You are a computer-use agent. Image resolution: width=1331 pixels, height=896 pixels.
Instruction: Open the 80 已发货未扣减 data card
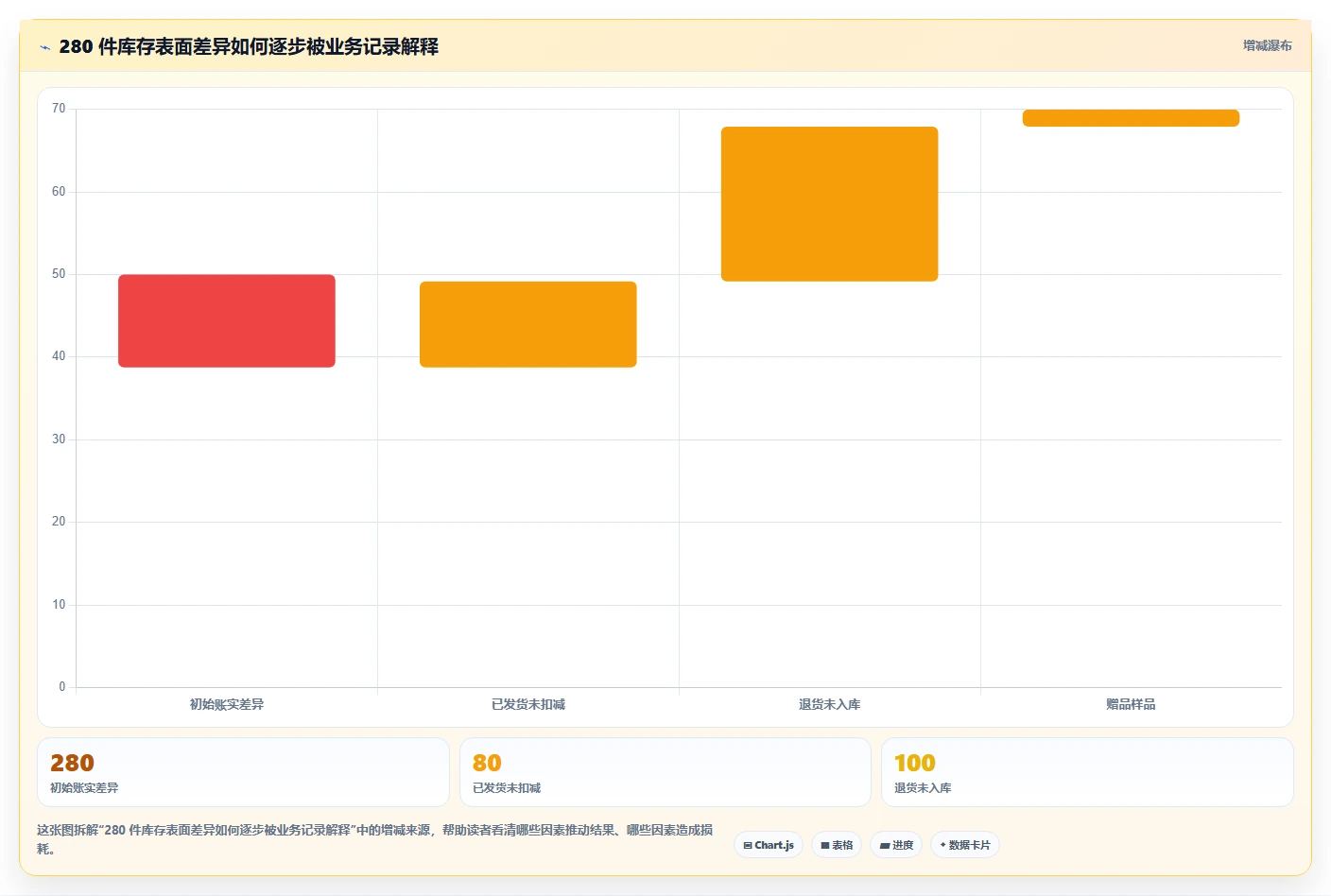point(665,772)
